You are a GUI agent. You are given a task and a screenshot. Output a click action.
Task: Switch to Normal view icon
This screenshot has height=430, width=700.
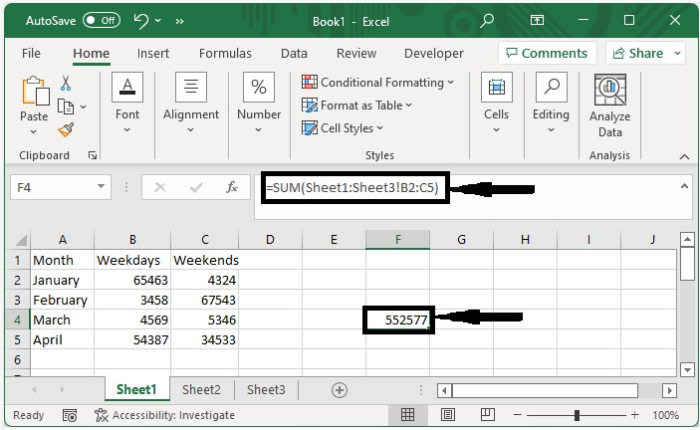point(407,415)
